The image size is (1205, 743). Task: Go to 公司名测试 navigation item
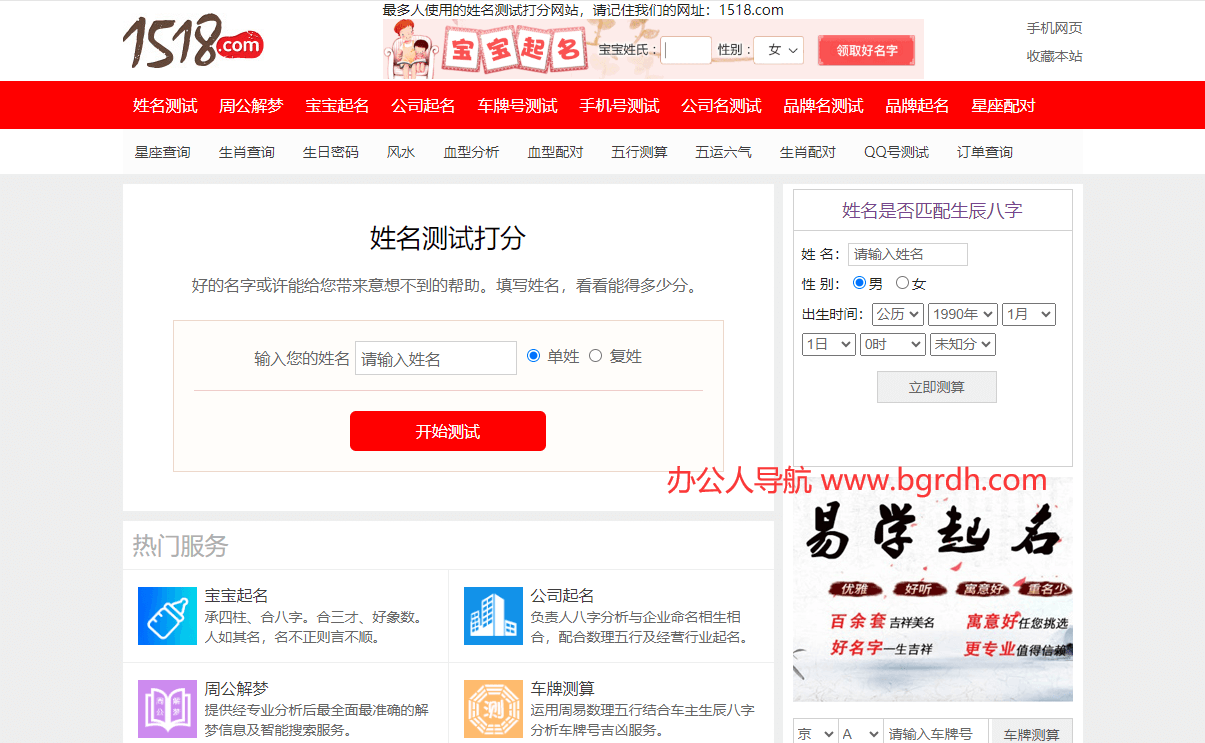pyautogui.click(x=721, y=106)
